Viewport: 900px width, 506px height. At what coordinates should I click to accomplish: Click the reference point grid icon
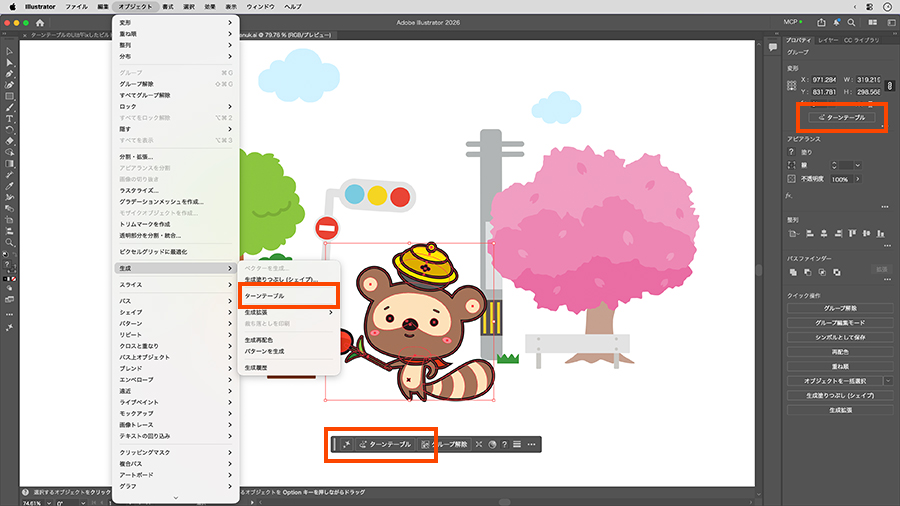click(792, 85)
